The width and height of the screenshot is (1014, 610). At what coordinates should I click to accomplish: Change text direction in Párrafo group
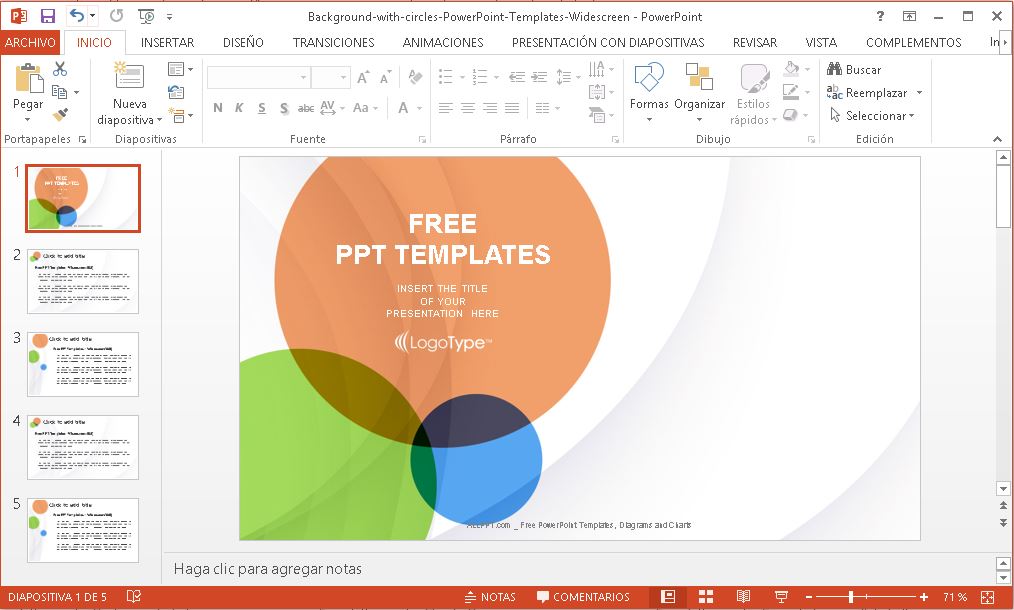(x=601, y=69)
